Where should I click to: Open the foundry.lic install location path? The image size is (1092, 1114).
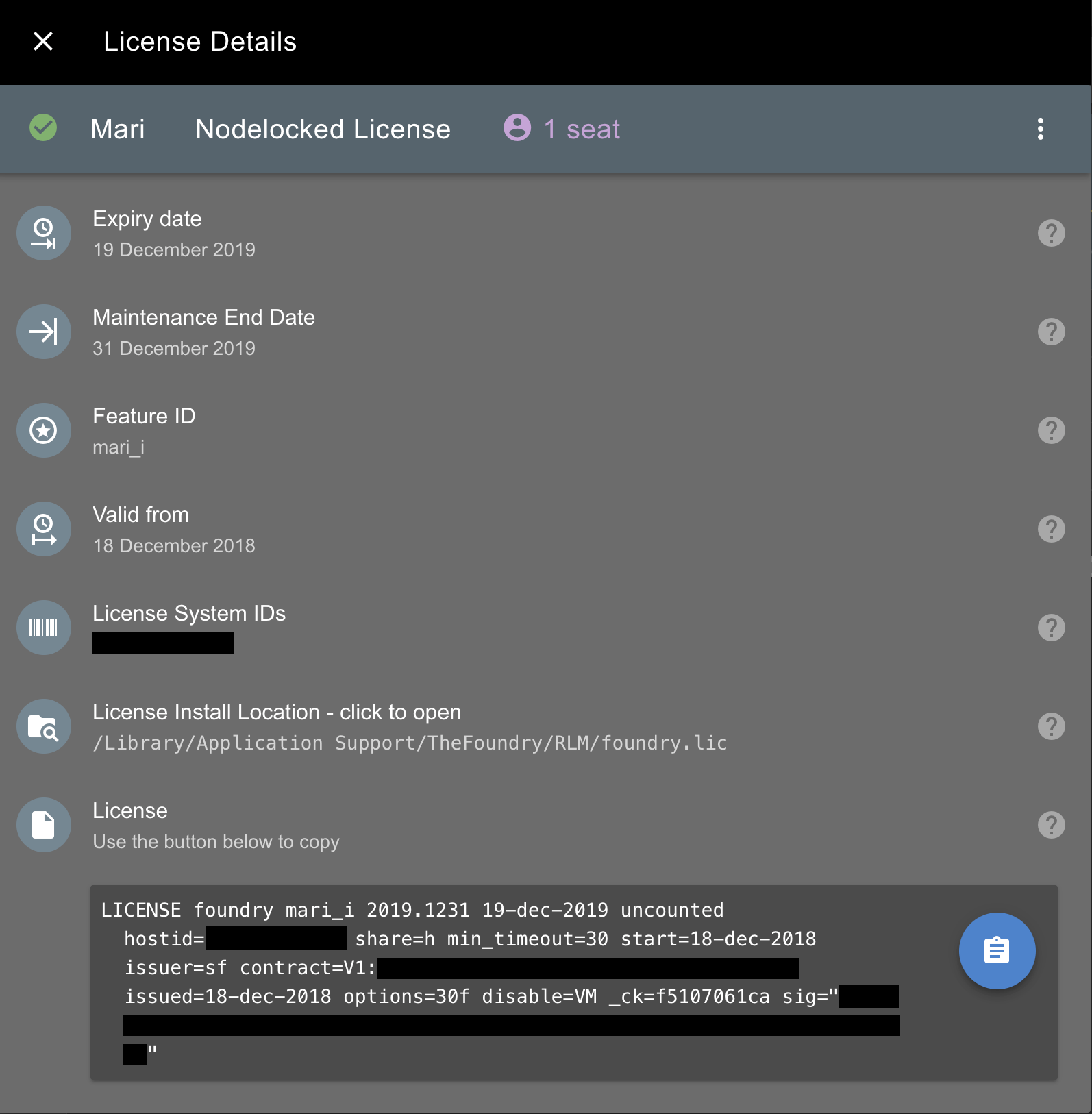[410, 743]
